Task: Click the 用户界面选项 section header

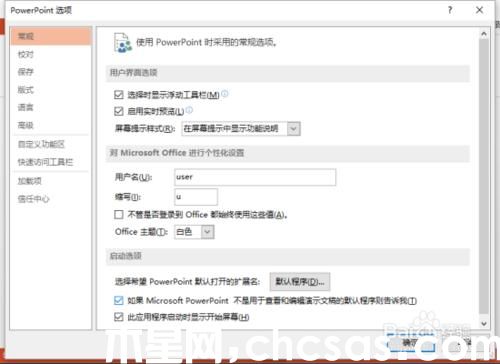Action: (288, 73)
